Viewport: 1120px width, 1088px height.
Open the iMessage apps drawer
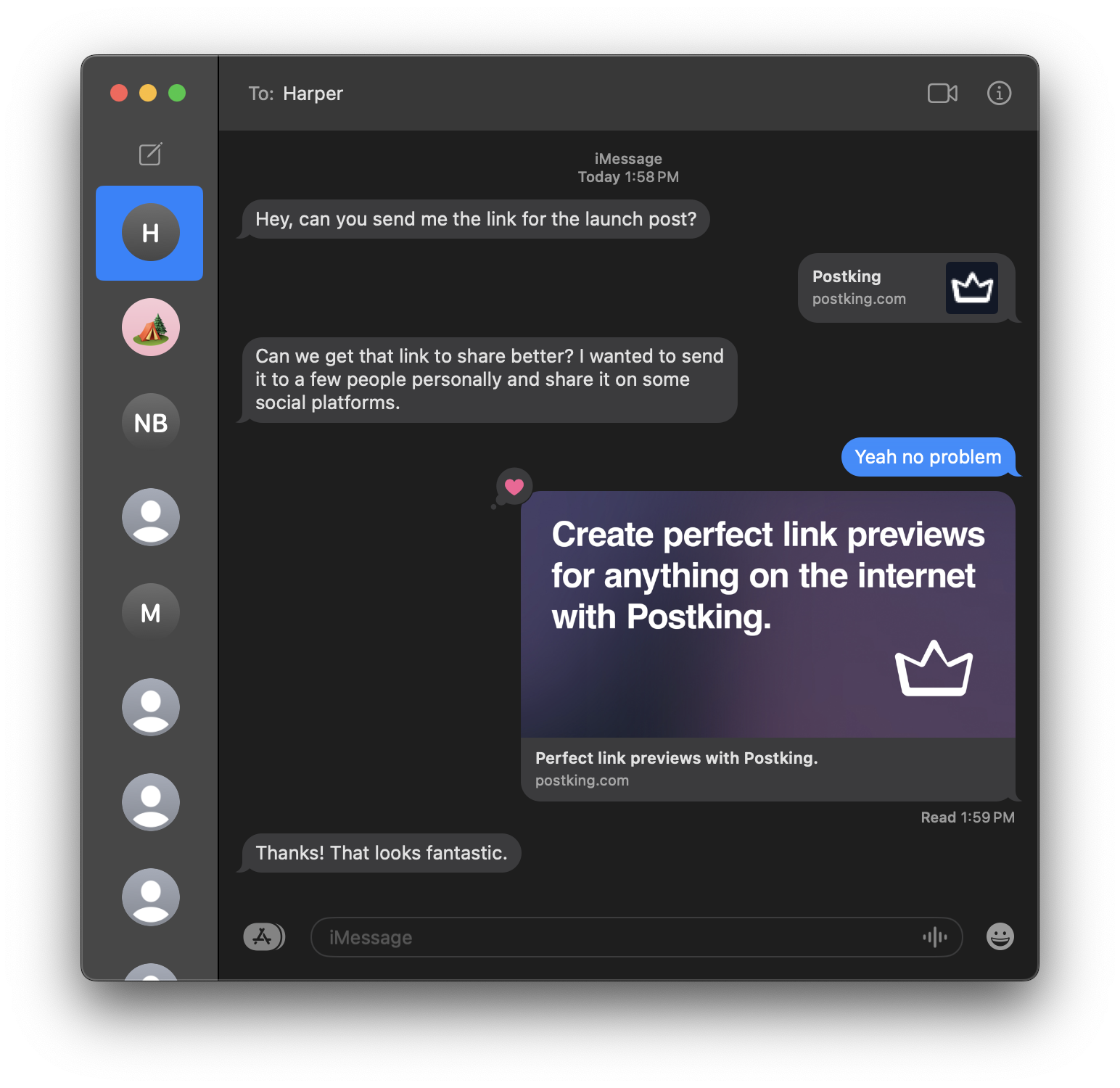264,936
